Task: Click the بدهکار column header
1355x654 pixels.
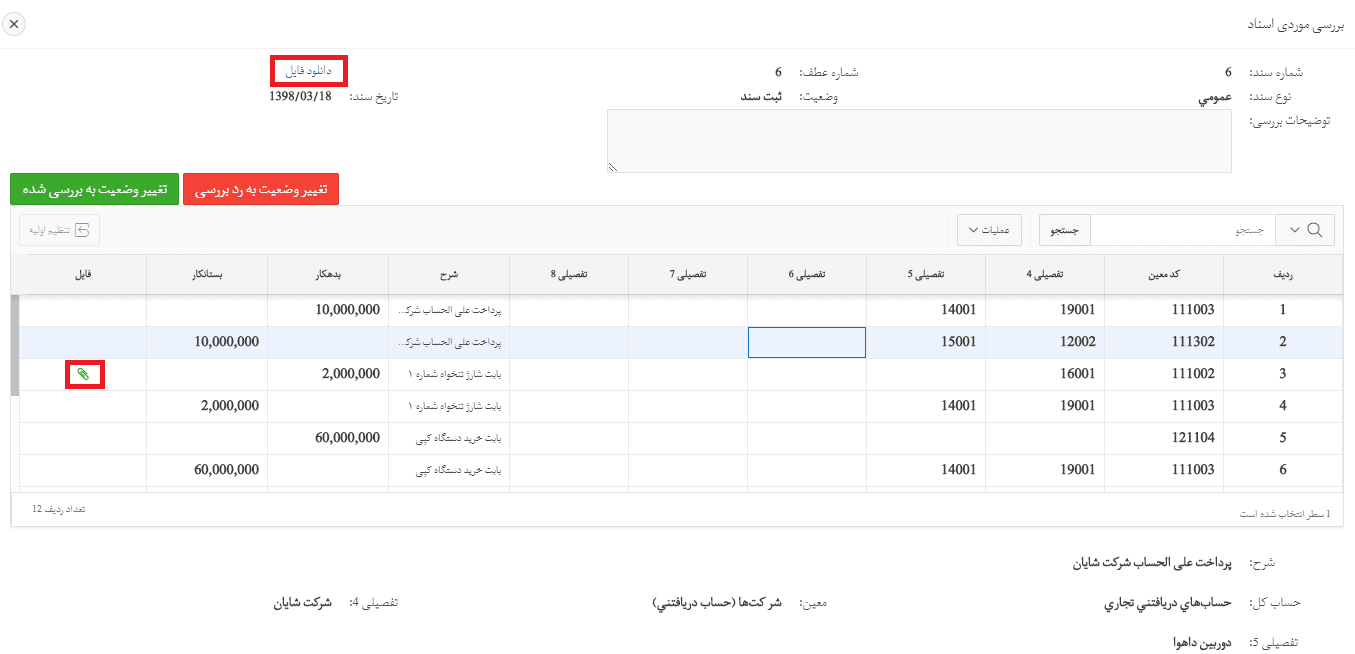Action: [x=327, y=274]
